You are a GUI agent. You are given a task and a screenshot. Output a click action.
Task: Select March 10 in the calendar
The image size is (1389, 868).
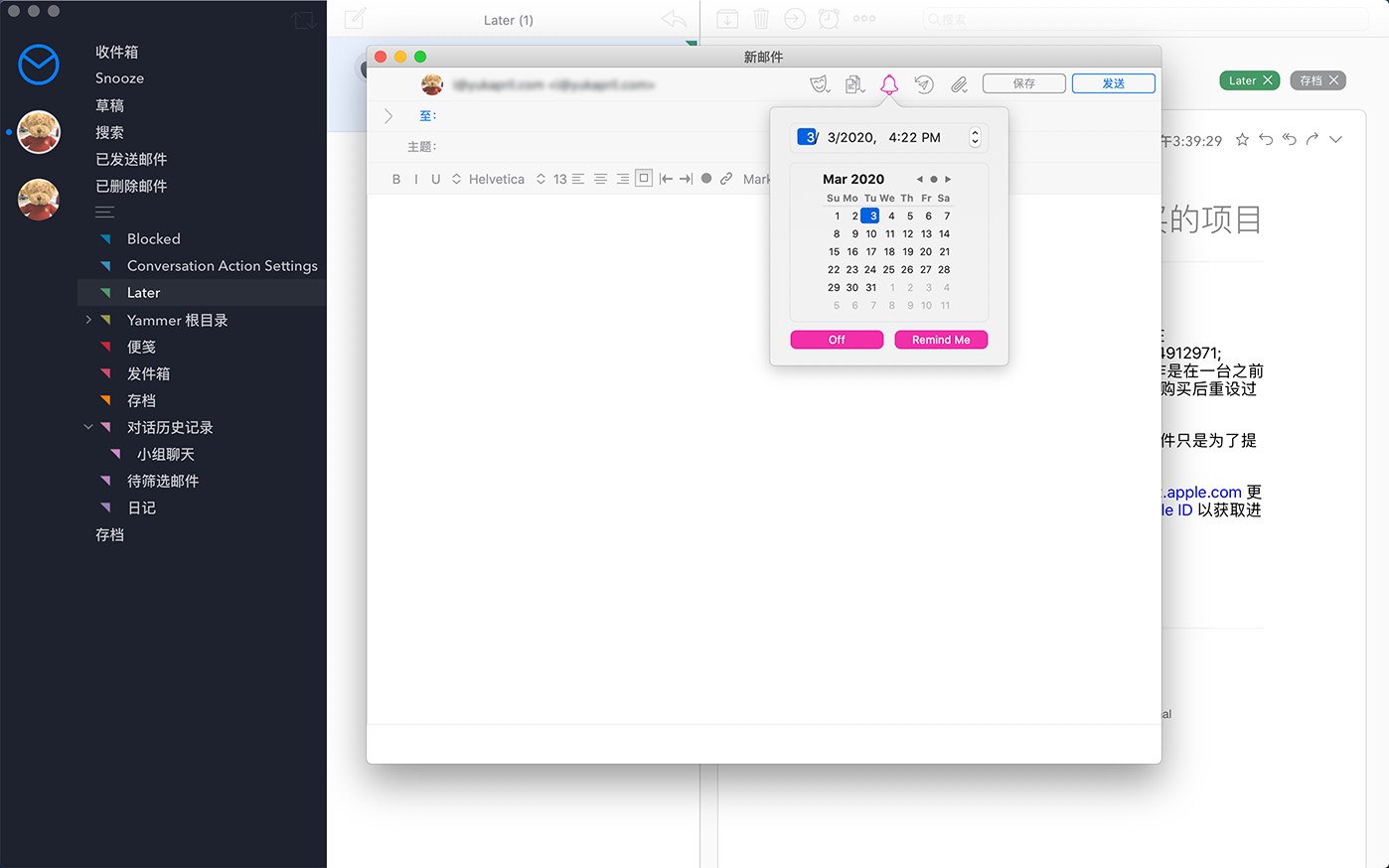coord(870,233)
